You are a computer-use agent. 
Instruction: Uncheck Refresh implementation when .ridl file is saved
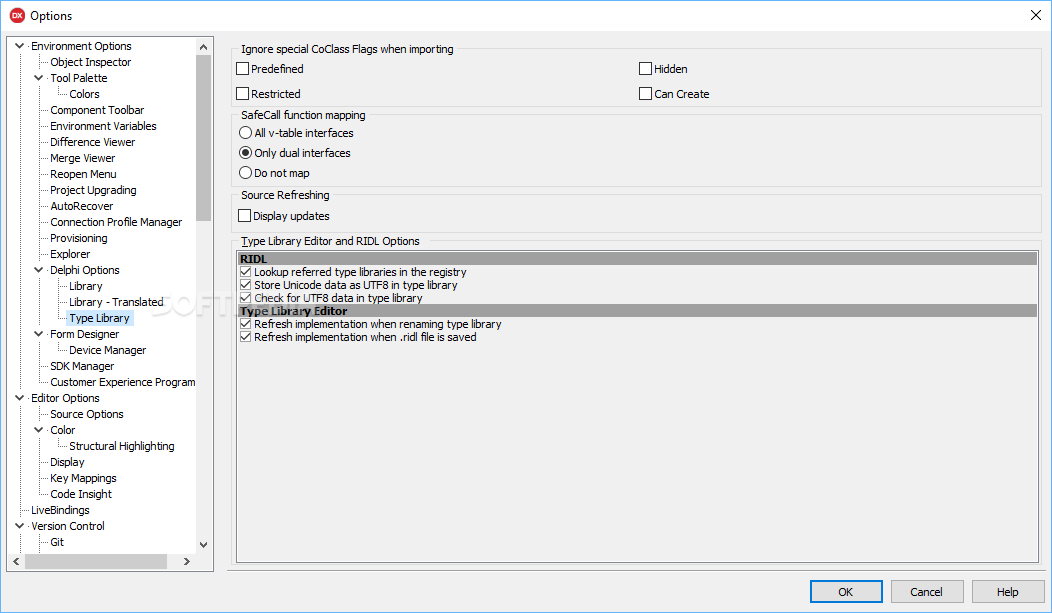pyautogui.click(x=246, y=337)
